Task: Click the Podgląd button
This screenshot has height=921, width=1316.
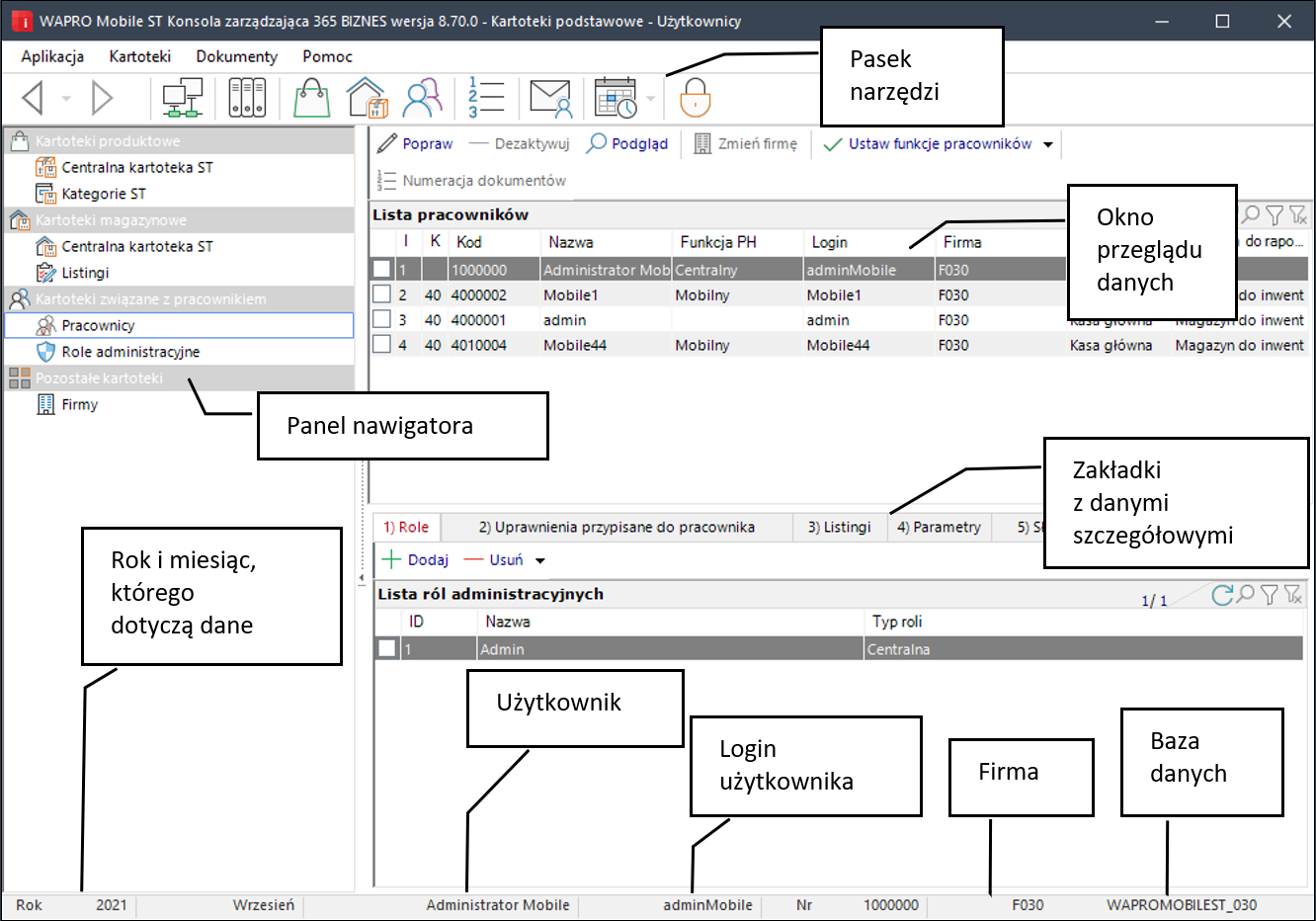Action: pos(627,144)
